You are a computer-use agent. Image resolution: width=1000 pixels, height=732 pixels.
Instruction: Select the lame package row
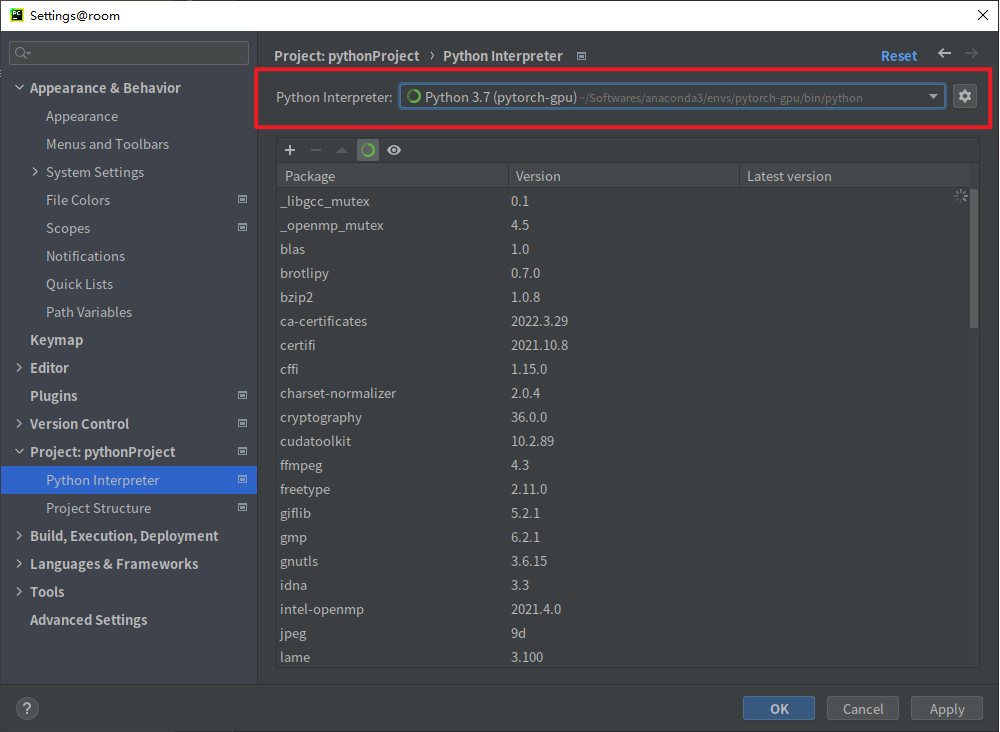[x=623, y=657]
